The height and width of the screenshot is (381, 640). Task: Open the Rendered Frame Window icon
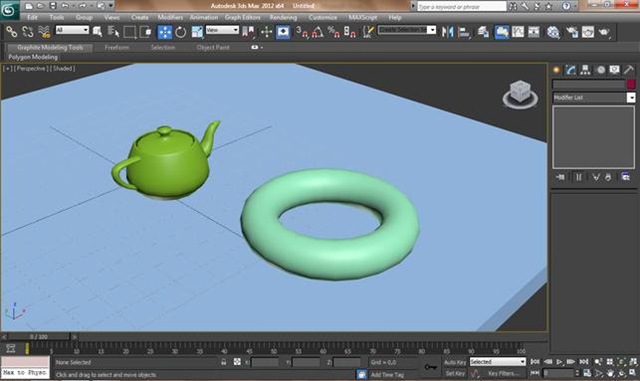tap(588, 32)
